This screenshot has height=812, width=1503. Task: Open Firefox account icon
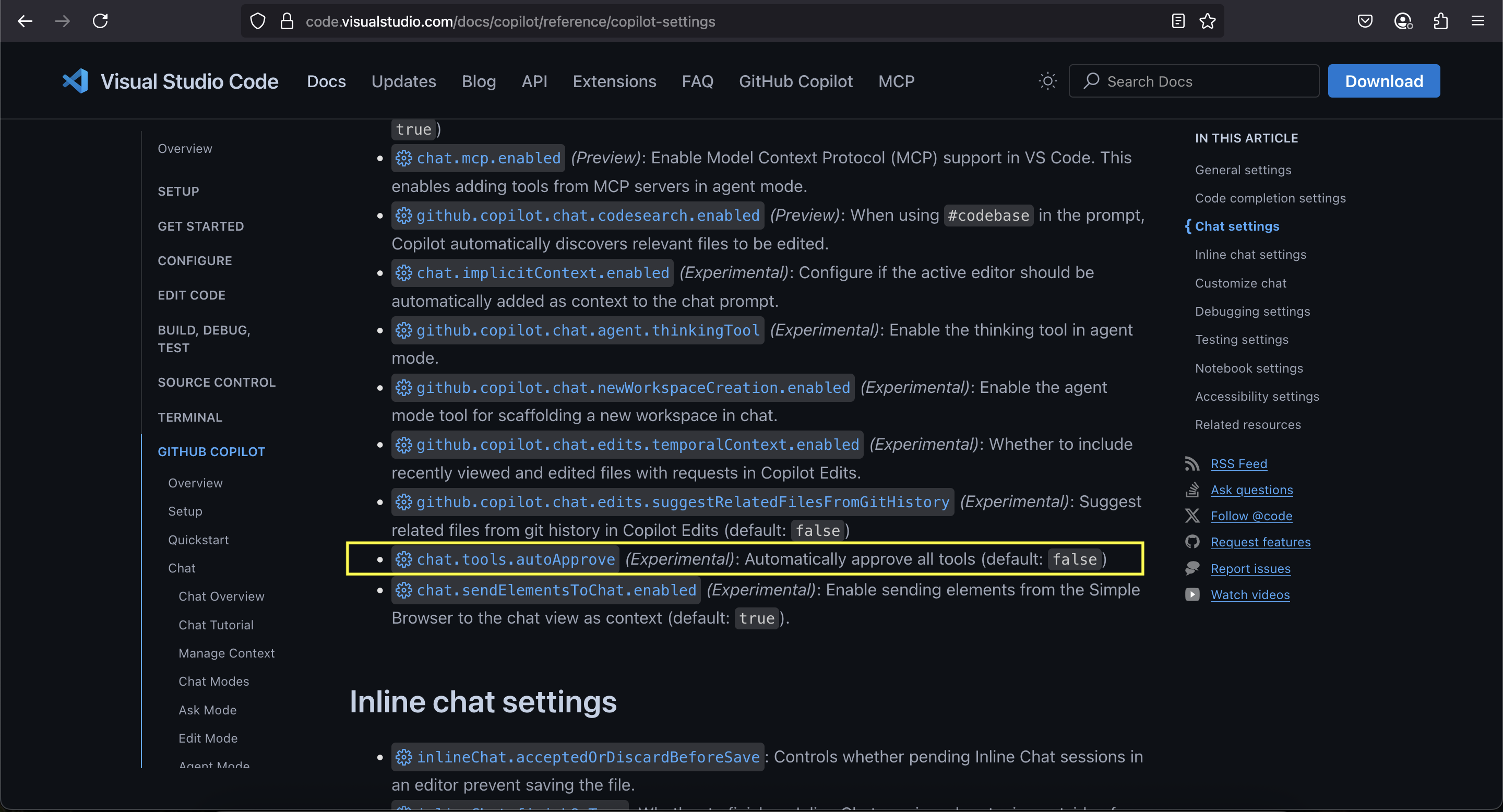click(1403, 21)
